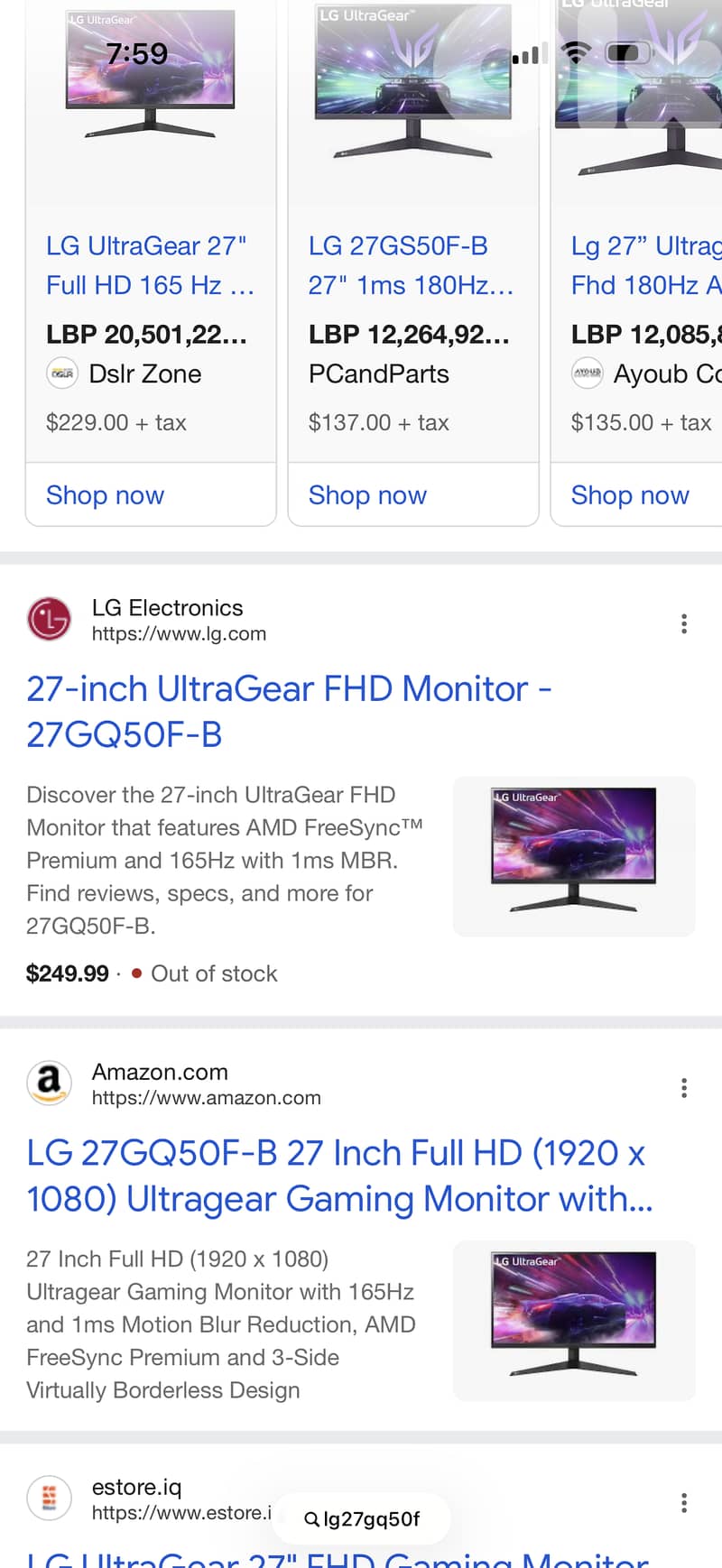Click the estore.iq favicon icon
The width and height of the screenshot is (722, 1568).
click(x=49, y=1499)
